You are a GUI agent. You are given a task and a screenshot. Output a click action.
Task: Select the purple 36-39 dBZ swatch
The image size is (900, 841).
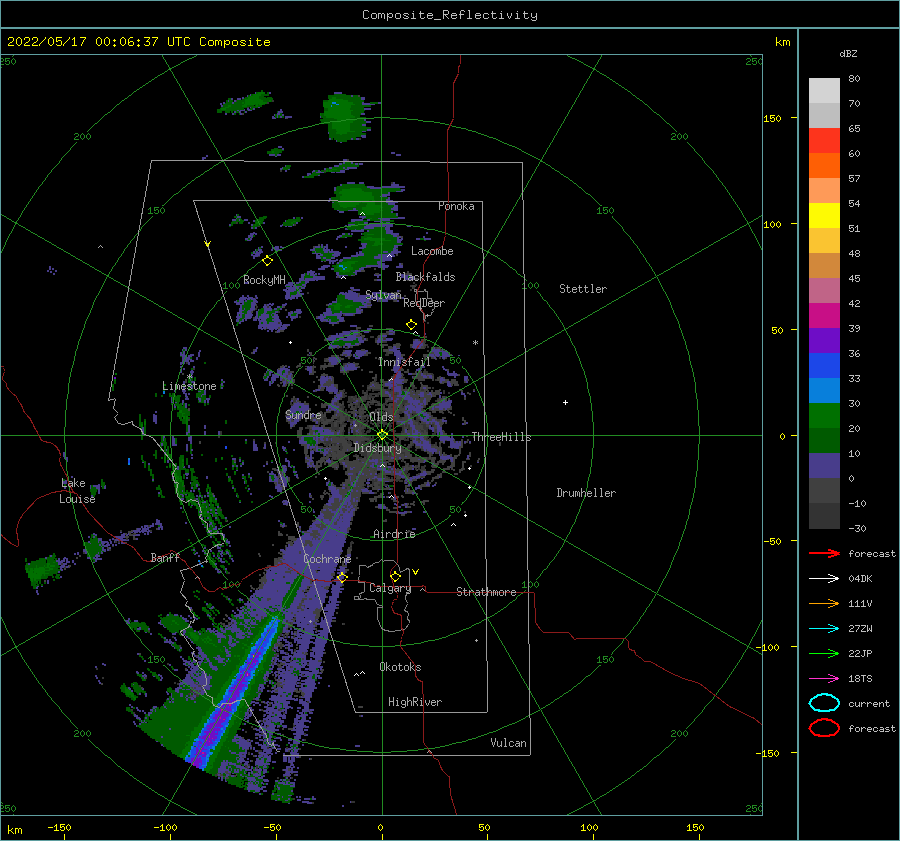824,341
